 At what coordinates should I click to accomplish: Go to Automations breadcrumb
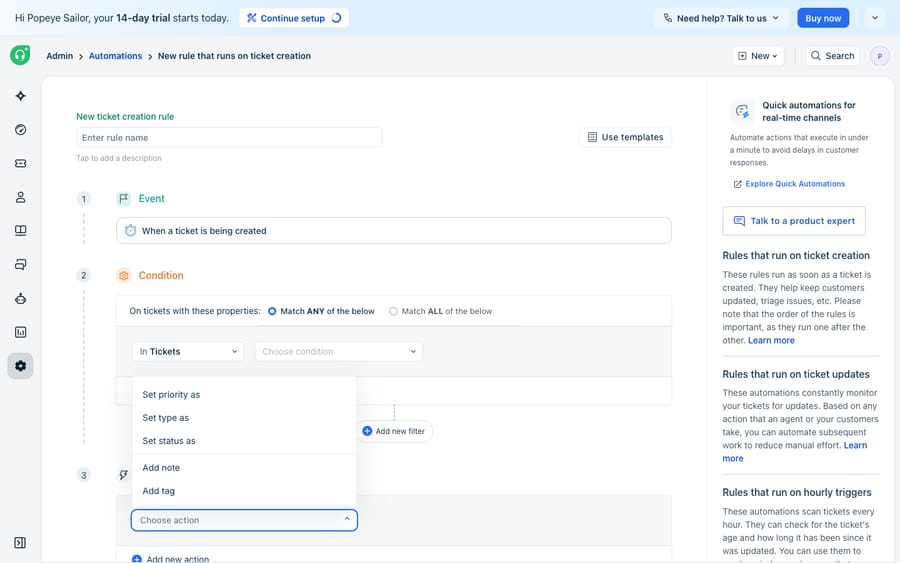115,56
